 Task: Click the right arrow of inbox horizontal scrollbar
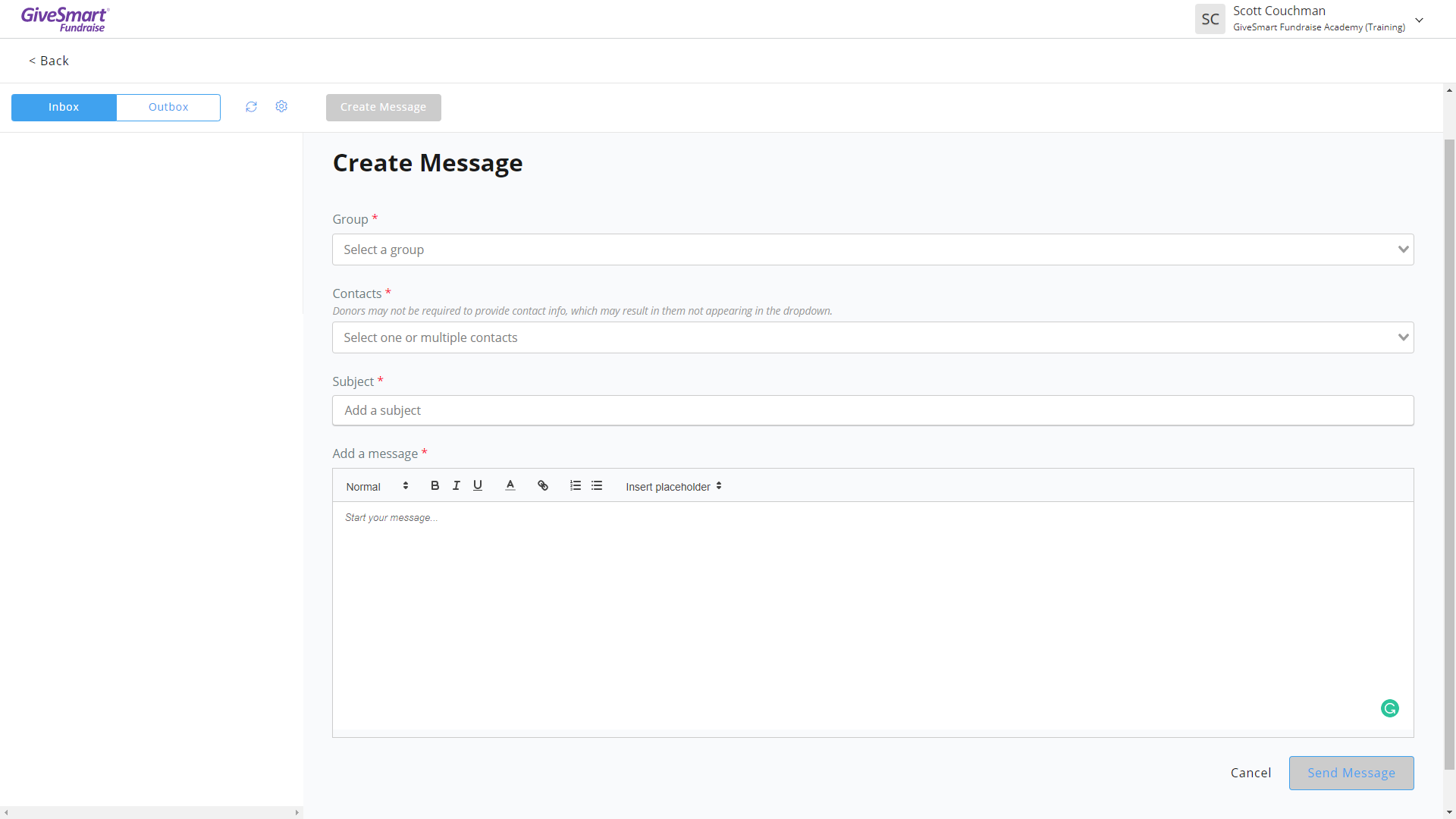297,812
